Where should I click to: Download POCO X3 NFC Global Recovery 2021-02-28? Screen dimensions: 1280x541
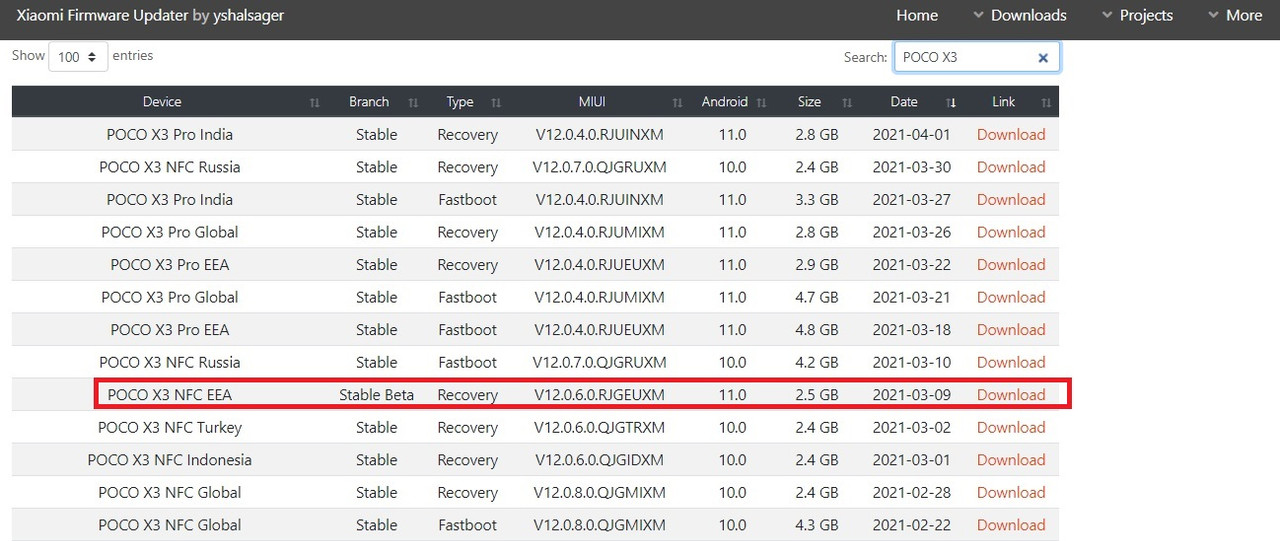(1011, 492)
